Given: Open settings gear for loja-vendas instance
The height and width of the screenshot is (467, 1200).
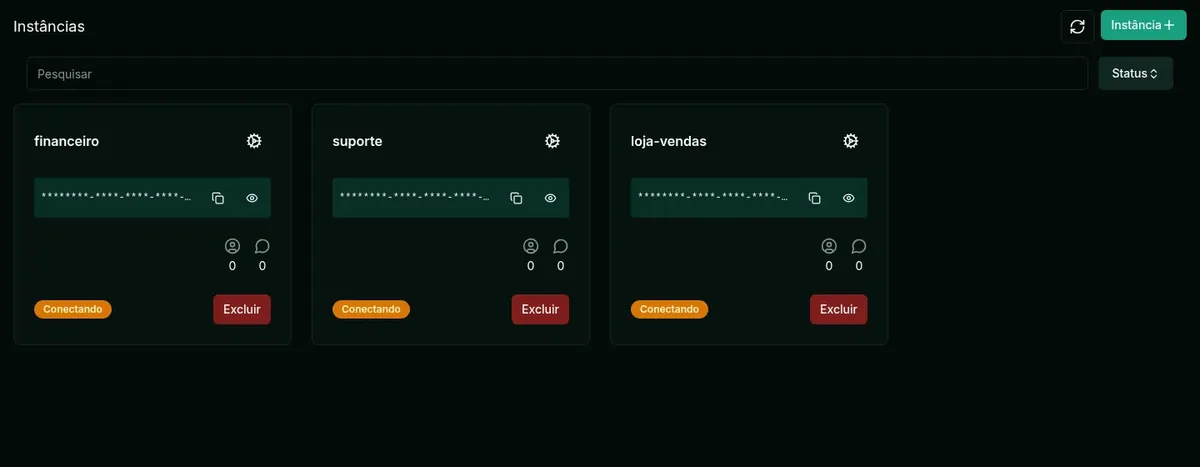Looking at the screenshot, I should coord(851,141).
